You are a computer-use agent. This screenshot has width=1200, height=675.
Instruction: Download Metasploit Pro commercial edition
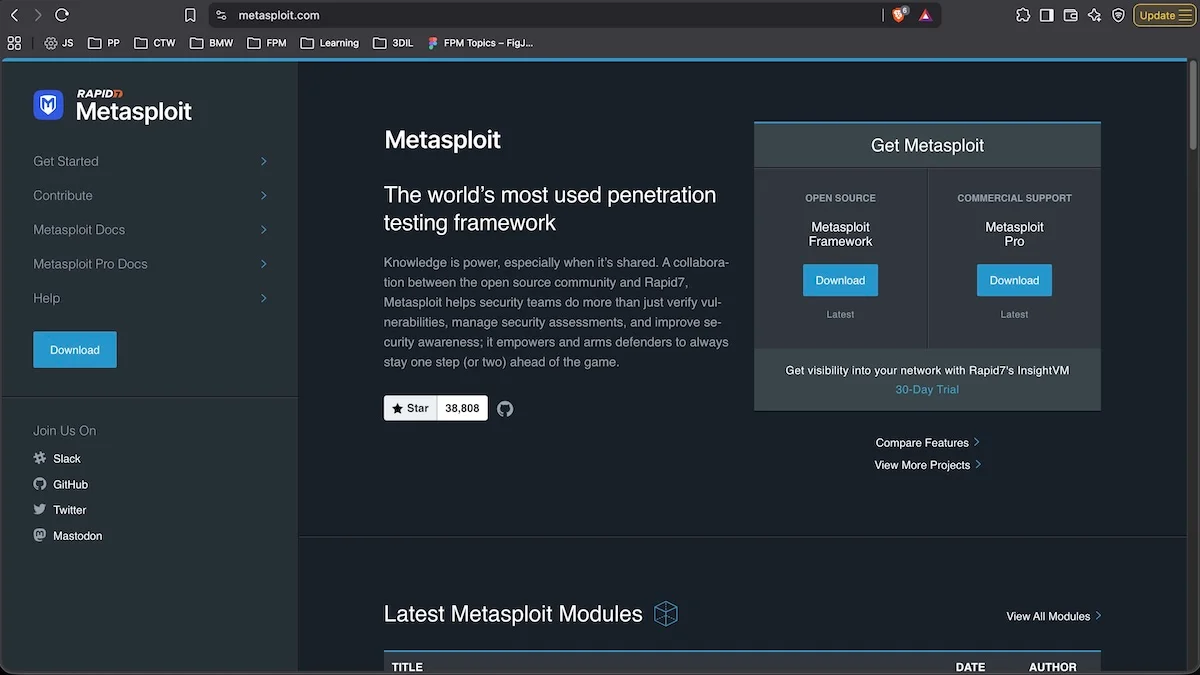click(x=1014, y=280)
